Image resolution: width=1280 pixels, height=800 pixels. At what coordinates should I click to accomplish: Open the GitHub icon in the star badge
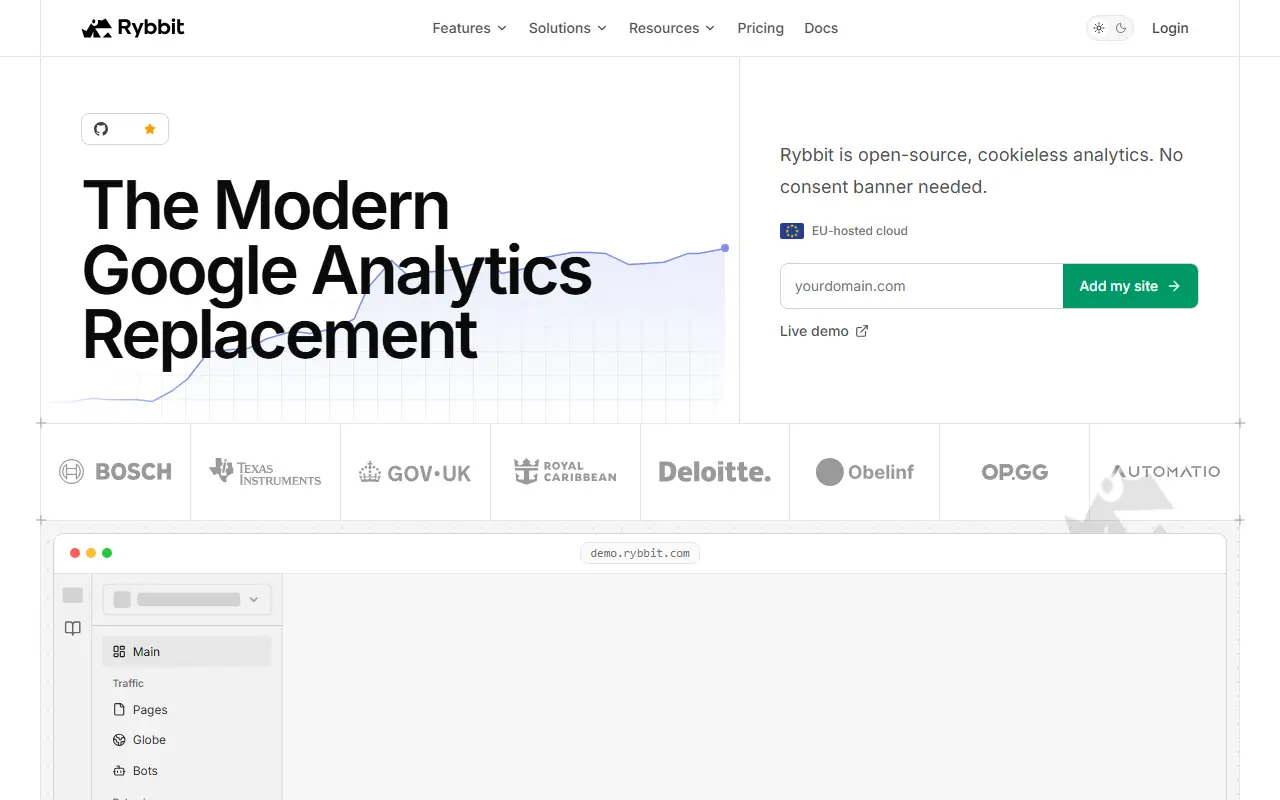coord(101,129)
